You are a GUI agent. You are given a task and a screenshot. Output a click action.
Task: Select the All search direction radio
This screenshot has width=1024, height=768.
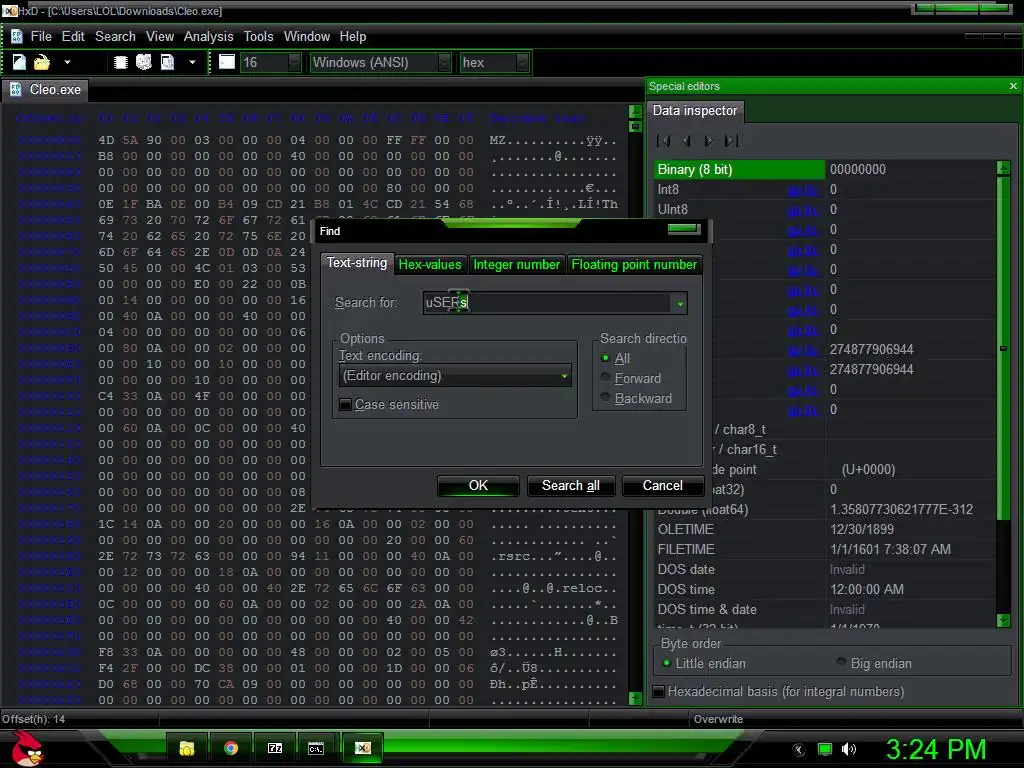[605, 358]
